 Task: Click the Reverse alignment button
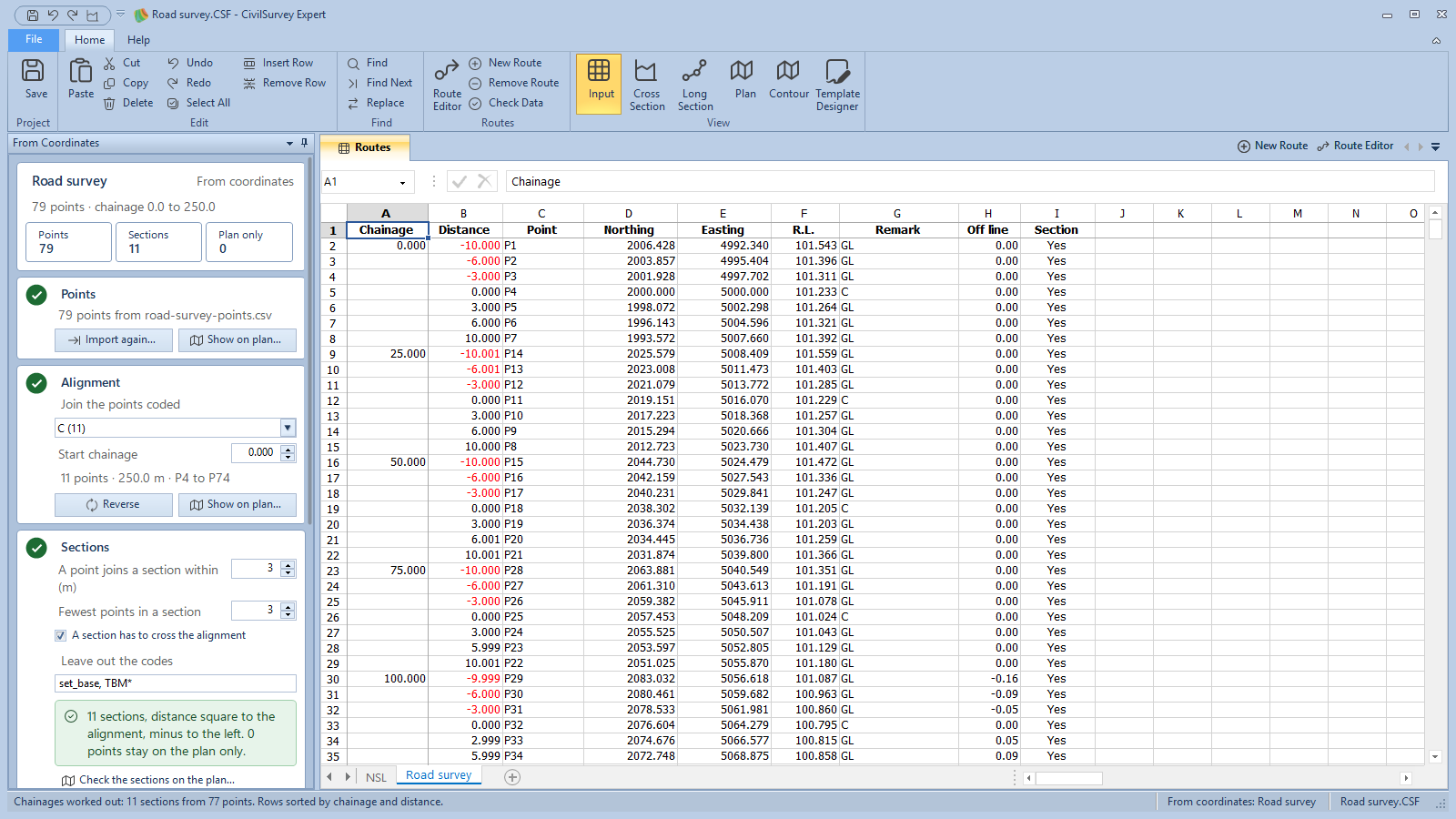click(114, 505)
